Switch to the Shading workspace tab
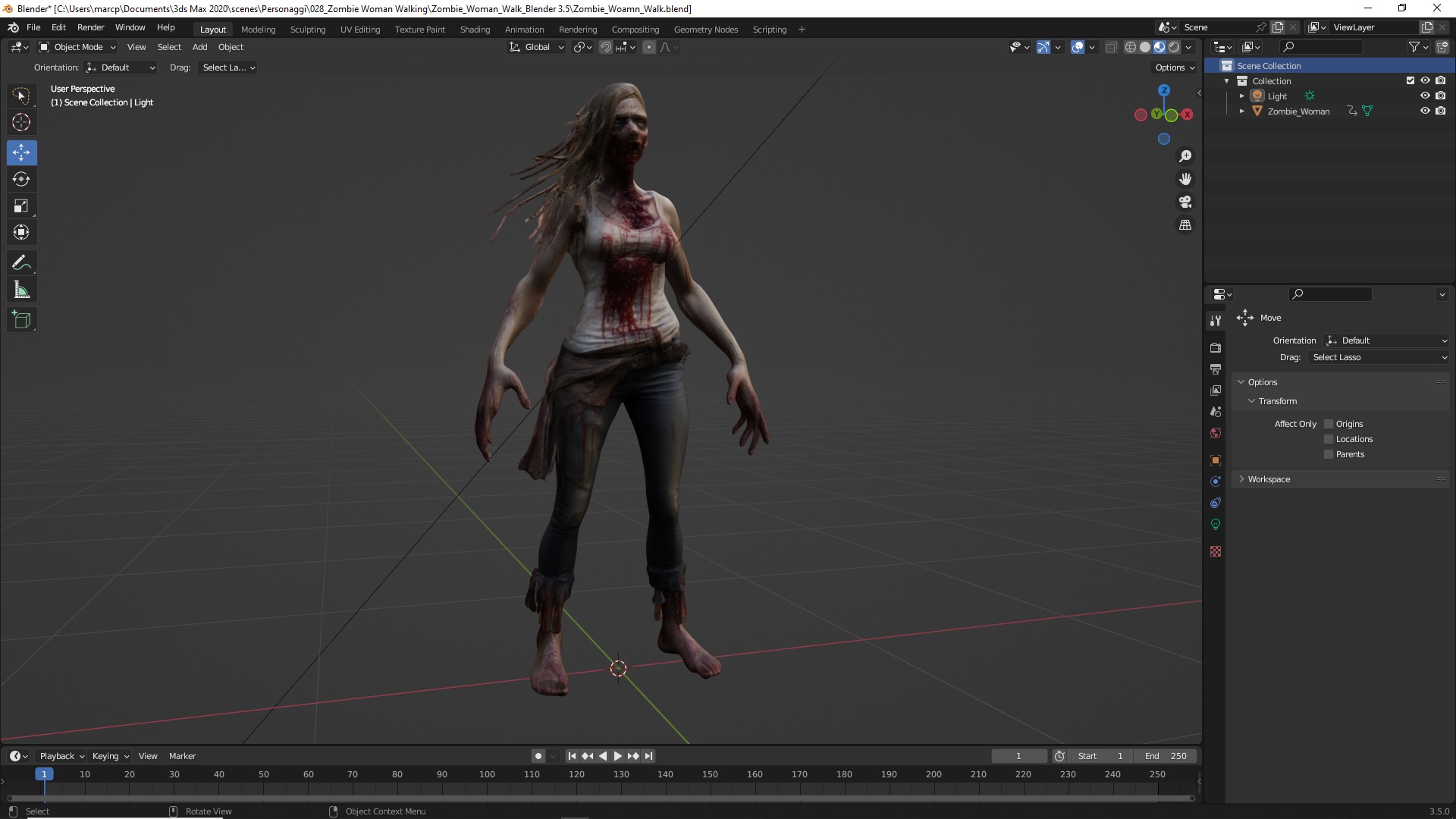1456x819 pixels. 475,30
